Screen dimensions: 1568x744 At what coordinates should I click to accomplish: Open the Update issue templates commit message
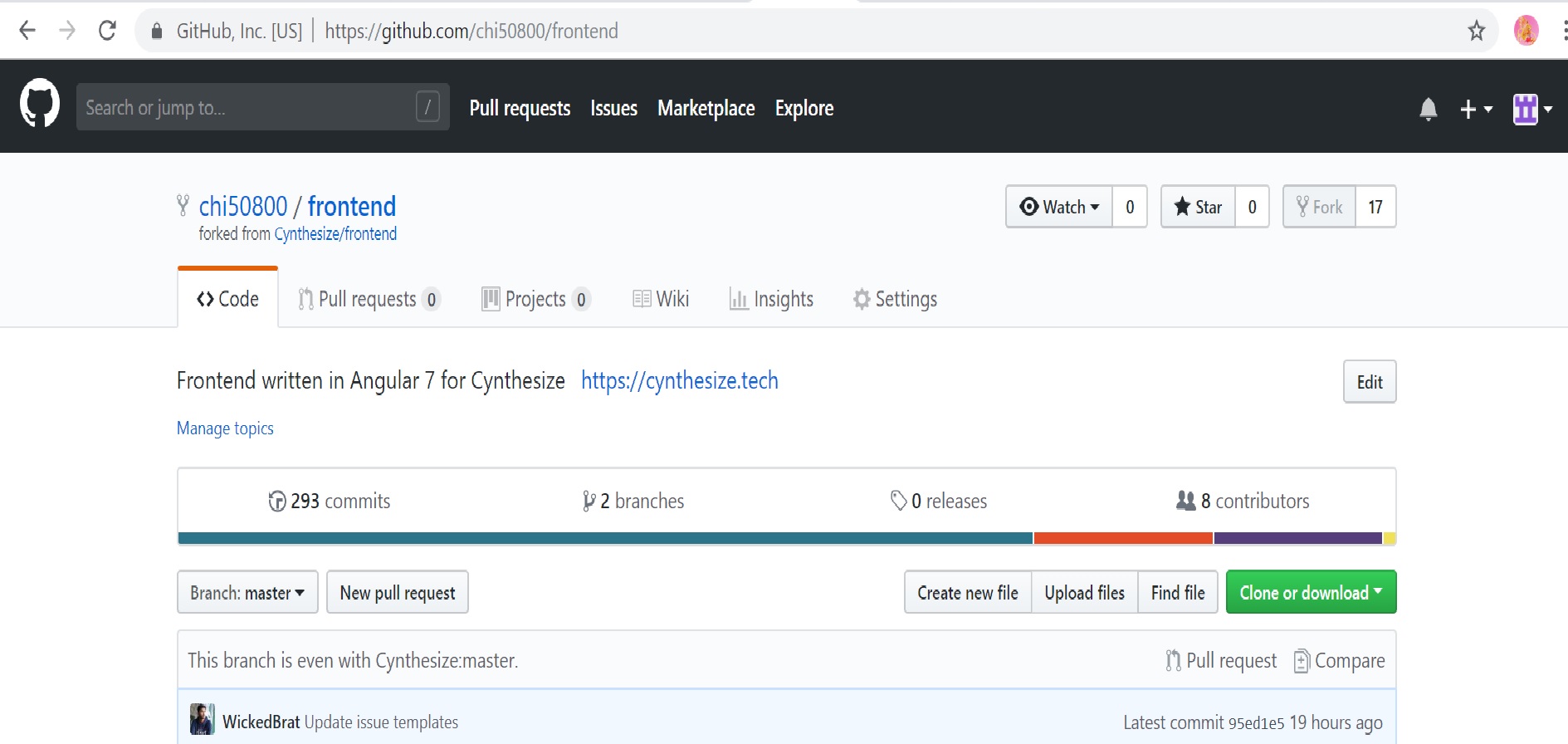click(381, 722)
